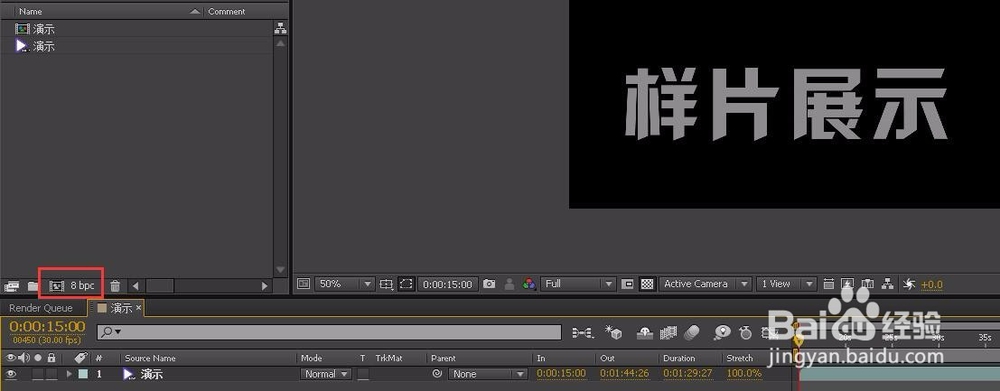
Task: Open the 1 View layout dropdown
Action: (x=786, y=284)
